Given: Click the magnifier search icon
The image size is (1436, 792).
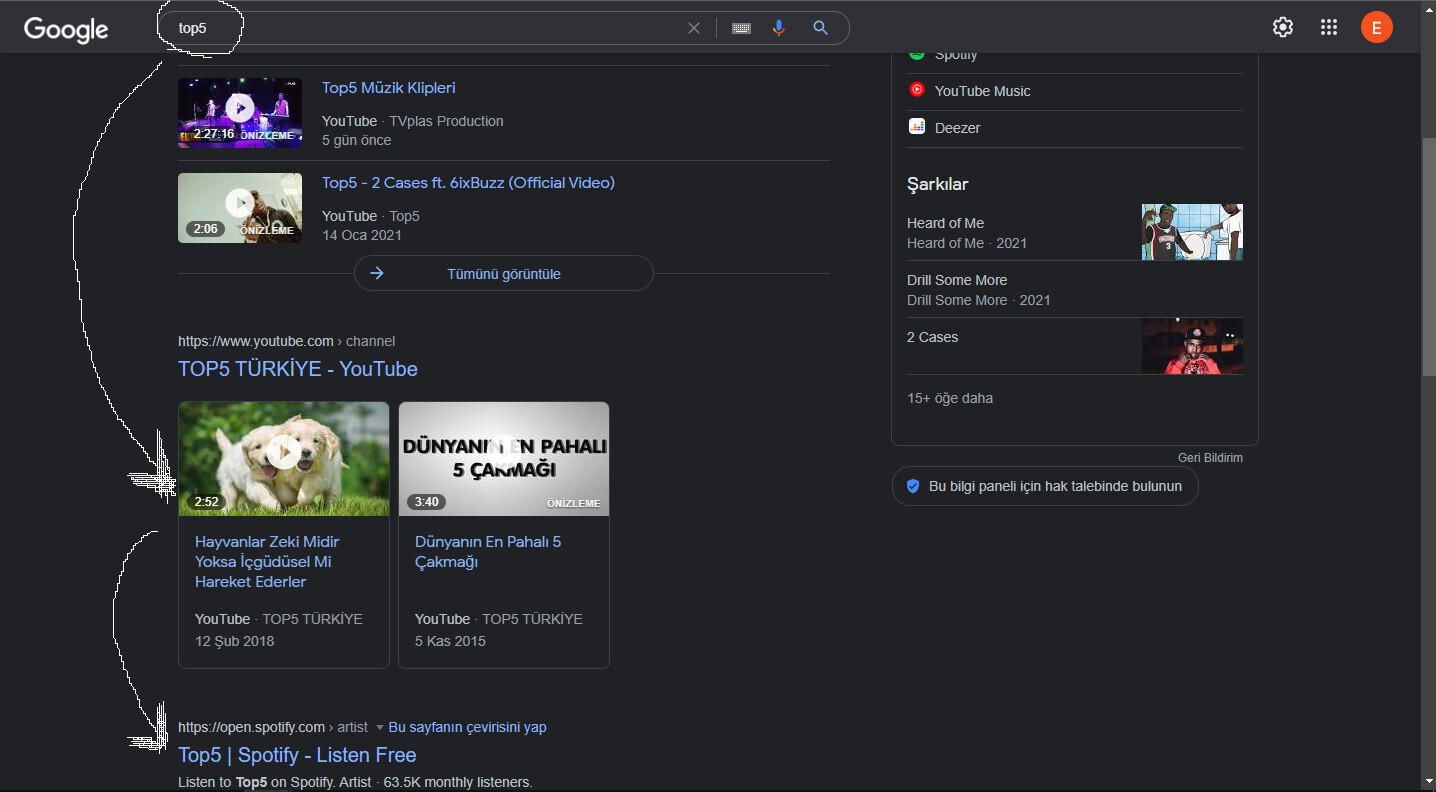Looking at the screenshot, I should click(x=820, y=28).
